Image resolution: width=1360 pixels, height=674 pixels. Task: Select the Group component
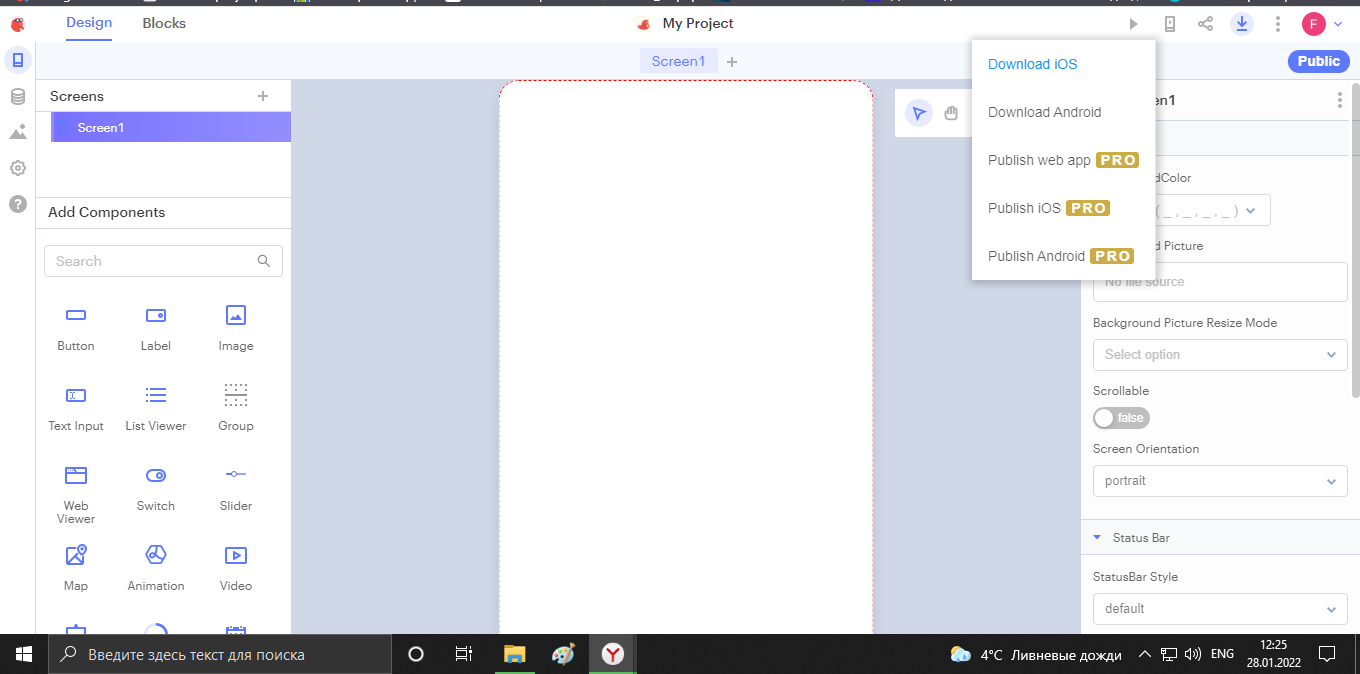coord(236,408)
